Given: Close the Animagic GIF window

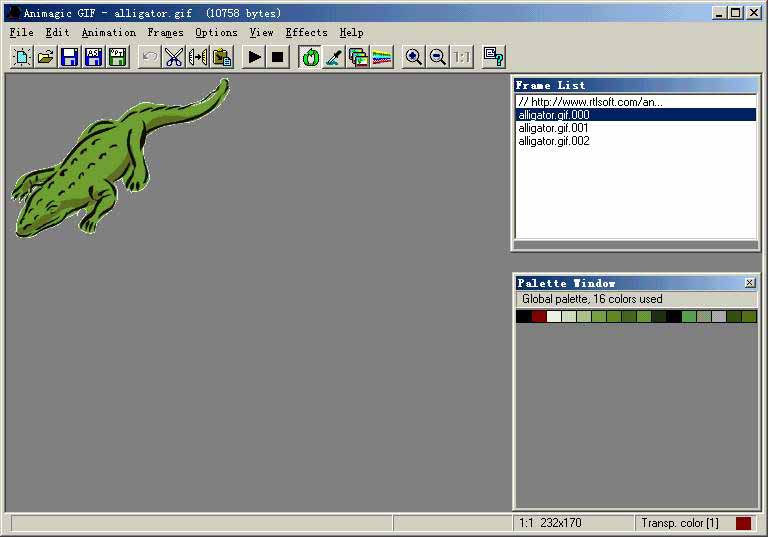Looking at the screenshot, I should pyautogui.click(x=754, y=13).
